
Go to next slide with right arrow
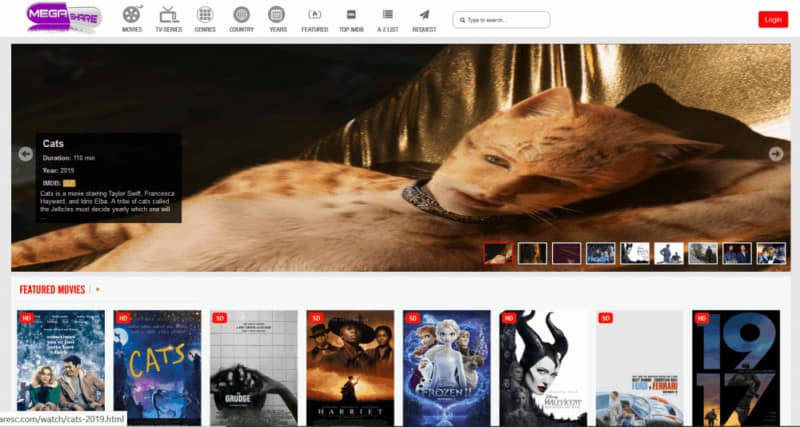coord(776,154)
